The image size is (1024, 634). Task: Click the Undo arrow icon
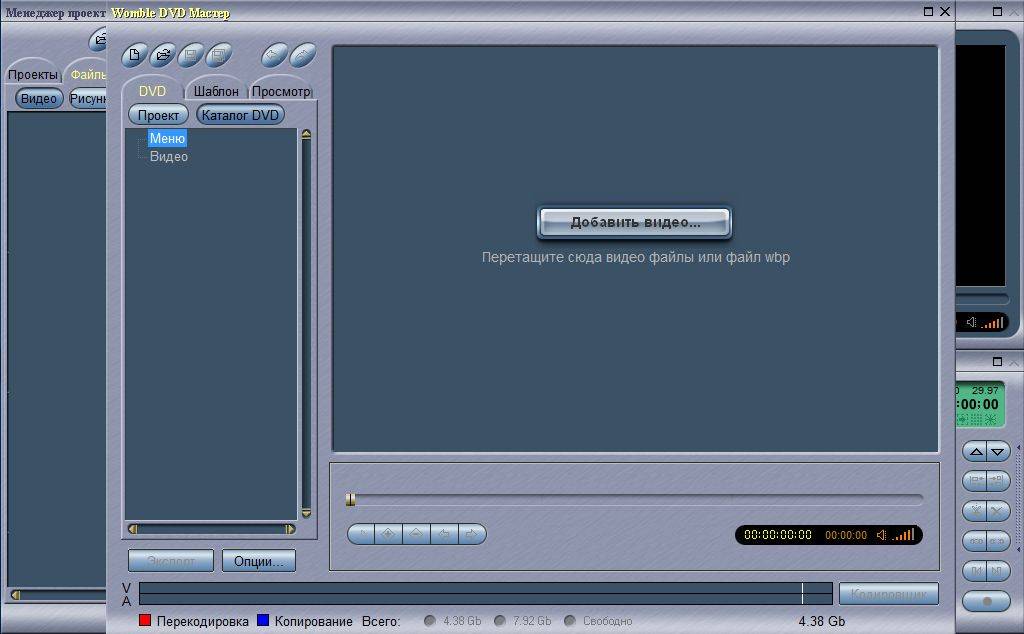pos(275,55)
